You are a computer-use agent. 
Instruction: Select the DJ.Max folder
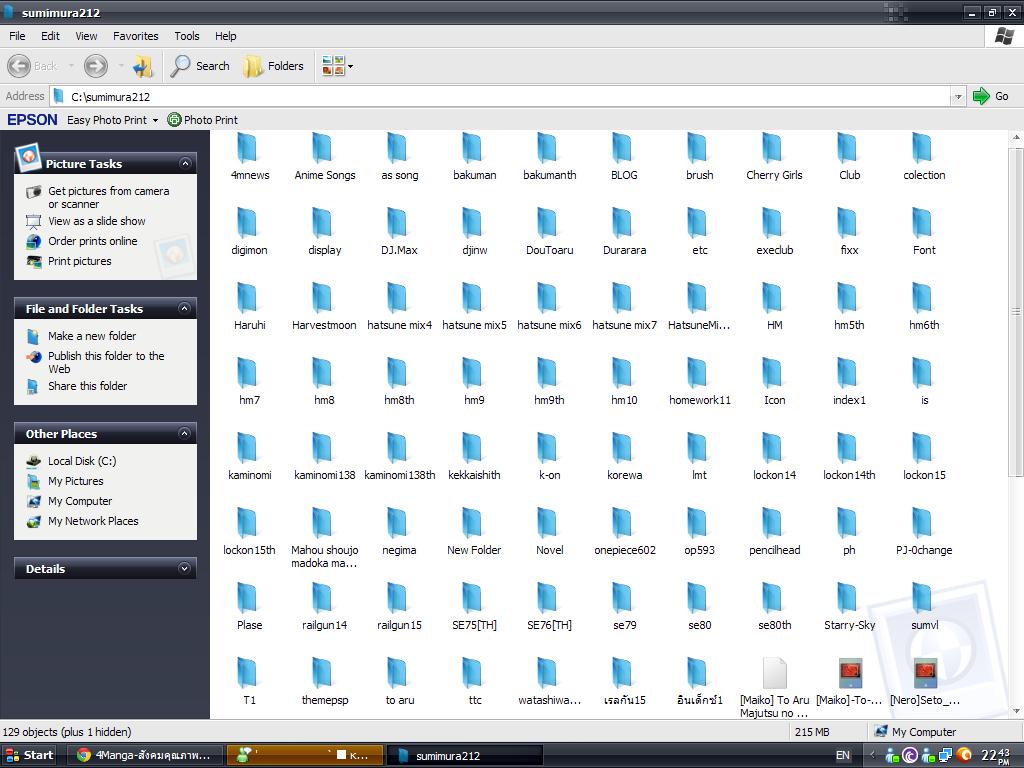399,232
